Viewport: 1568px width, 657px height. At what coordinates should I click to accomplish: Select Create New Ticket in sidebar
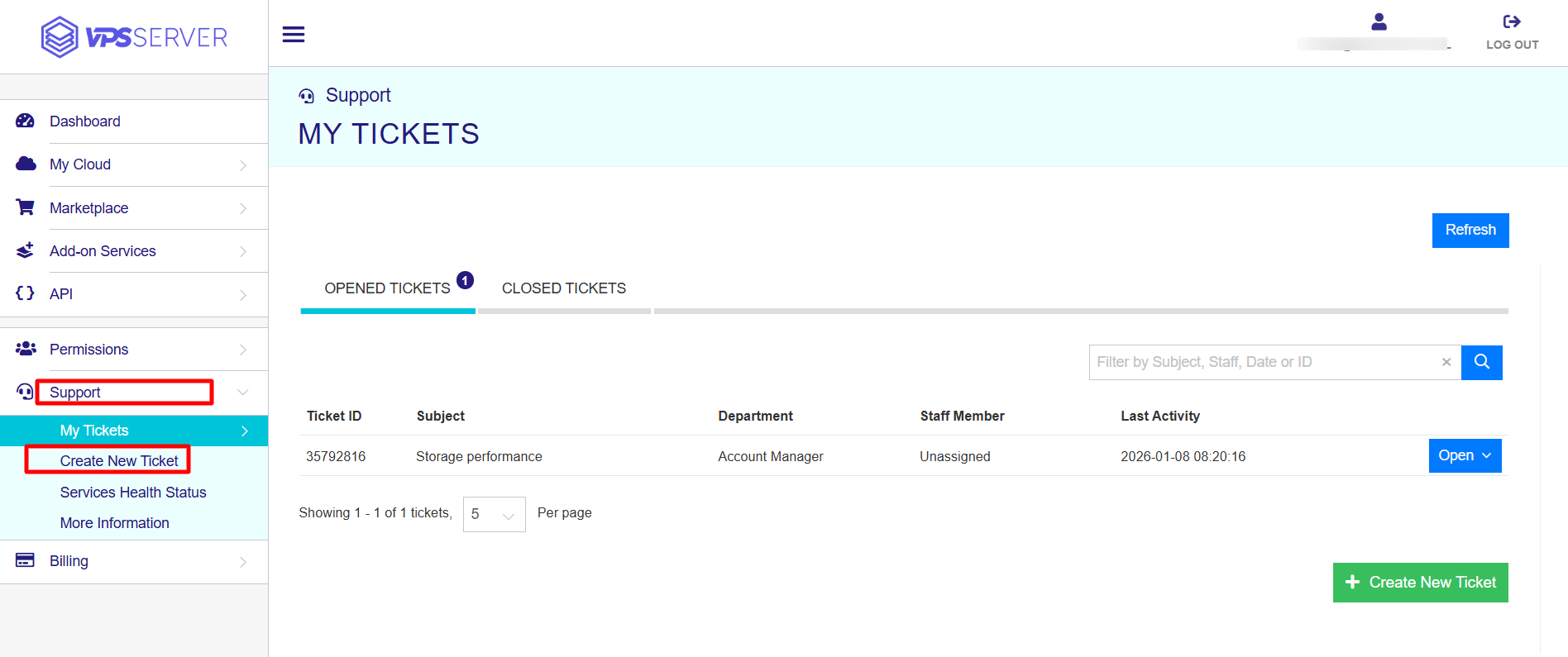point(119,461)
